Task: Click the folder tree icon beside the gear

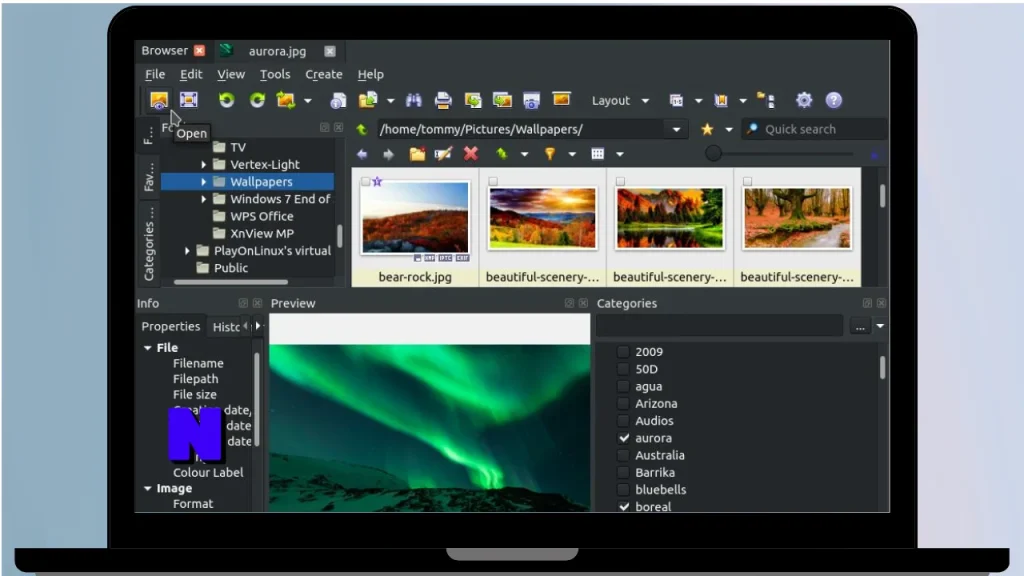Action: point(766,100)
